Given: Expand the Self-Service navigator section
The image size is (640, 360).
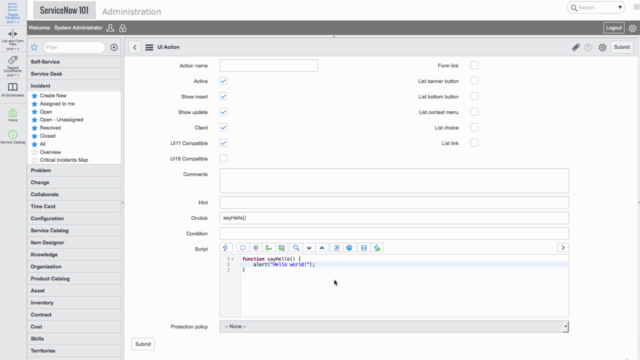Looking at the screenshot, I should point(74,62).
